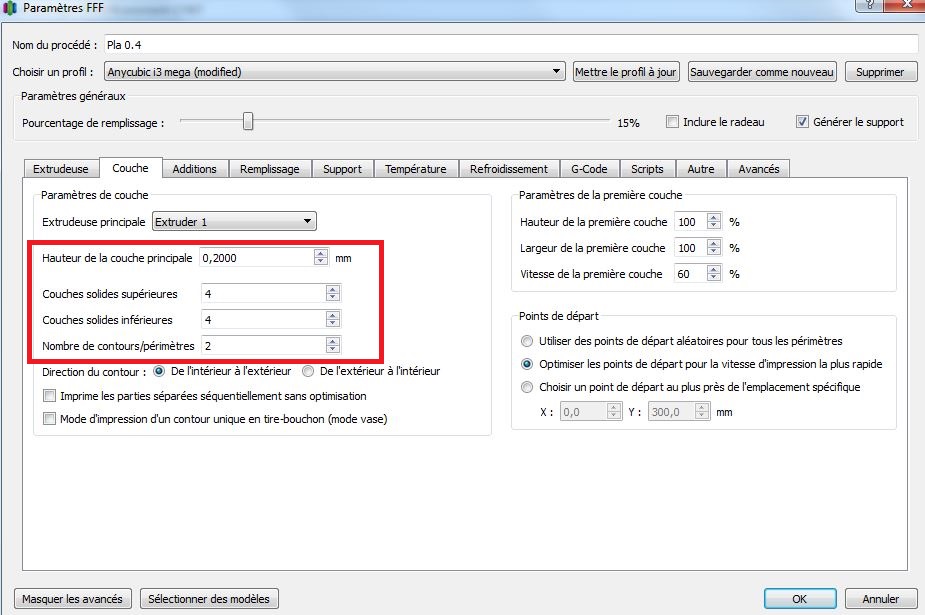Viewport: 925px width, 615px height.
Task: Toggle Inclure le radeau checkbox
Action: 672,121
